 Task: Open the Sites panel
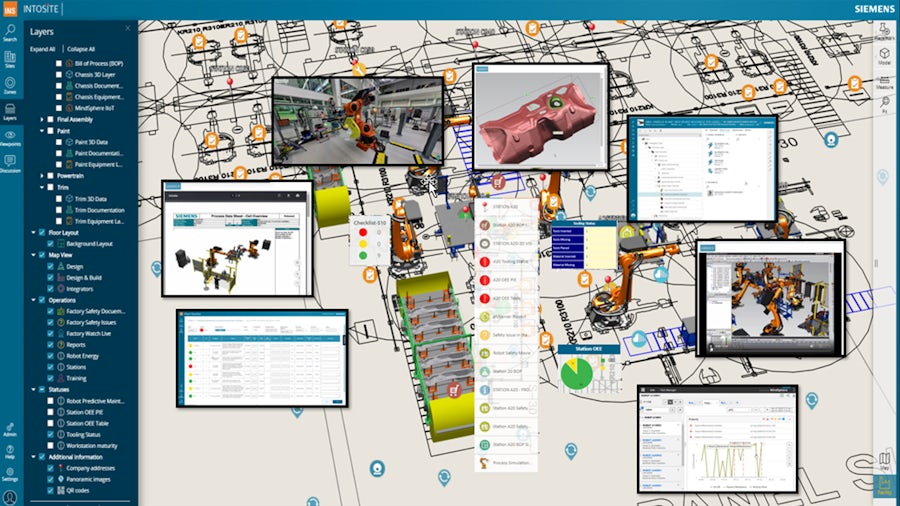pos(10,59)
